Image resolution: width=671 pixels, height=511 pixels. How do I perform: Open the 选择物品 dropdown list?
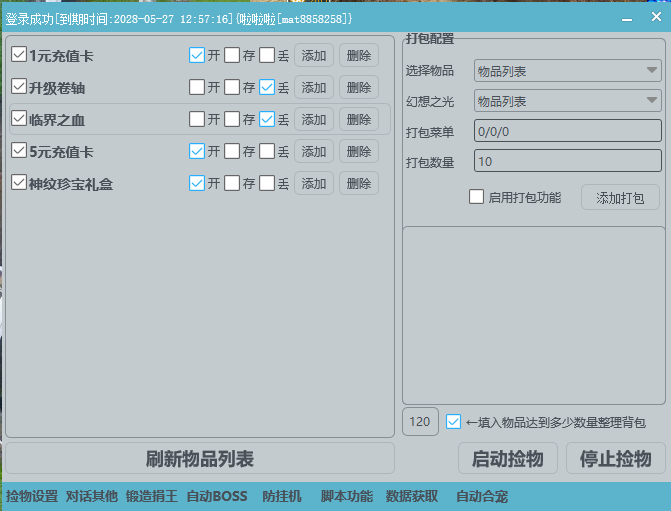(567, 70)
